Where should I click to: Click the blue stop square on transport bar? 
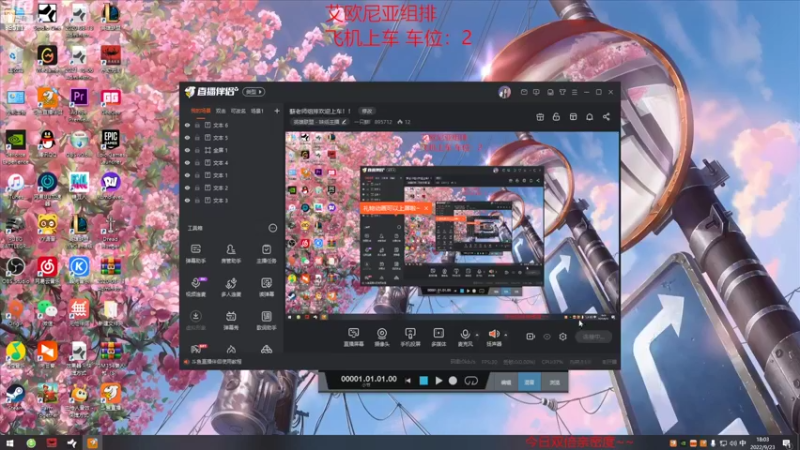(x=423, y=381)
